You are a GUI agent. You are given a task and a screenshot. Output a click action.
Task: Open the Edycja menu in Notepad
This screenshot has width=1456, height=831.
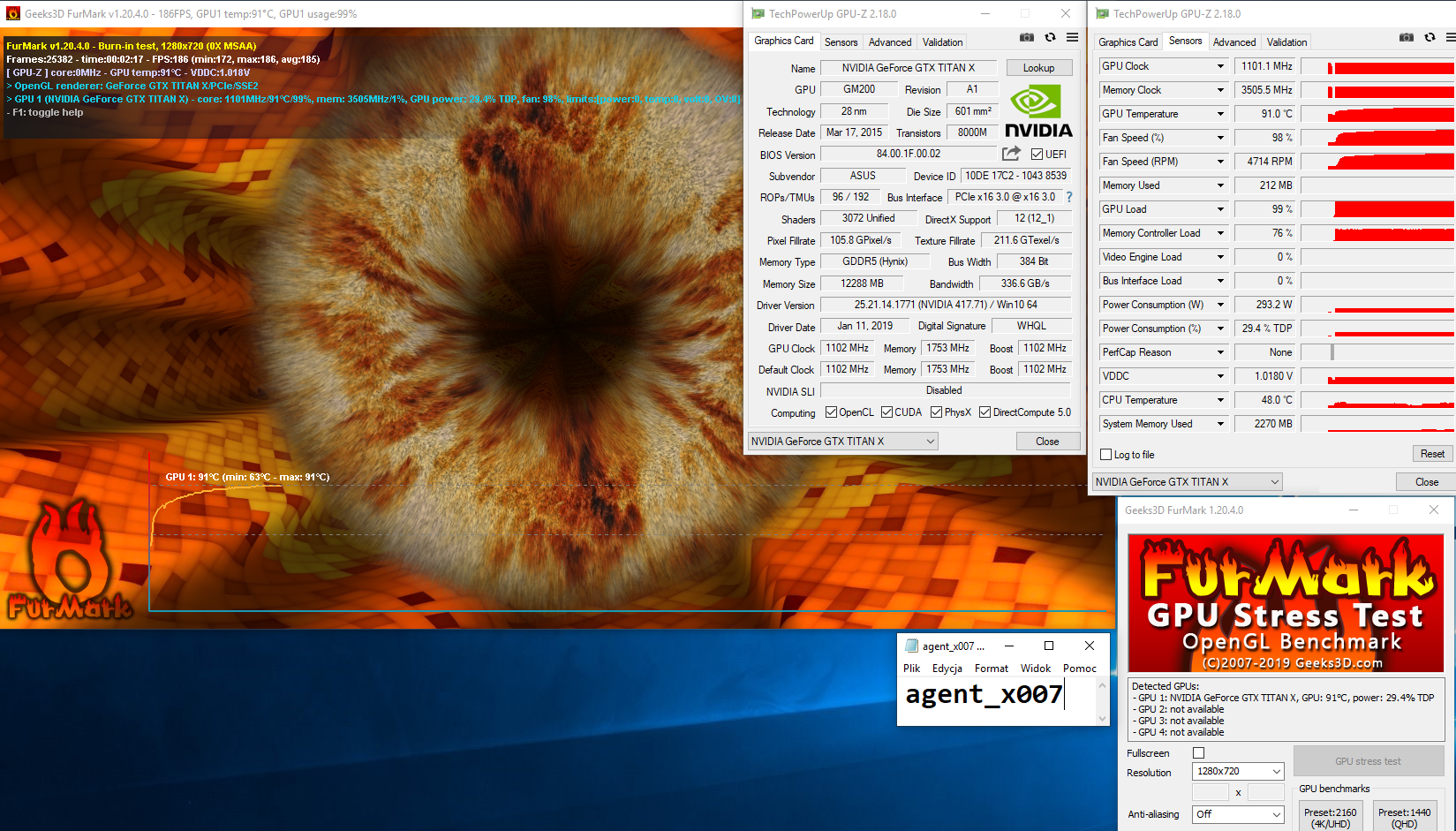click(x=947, y=669)
